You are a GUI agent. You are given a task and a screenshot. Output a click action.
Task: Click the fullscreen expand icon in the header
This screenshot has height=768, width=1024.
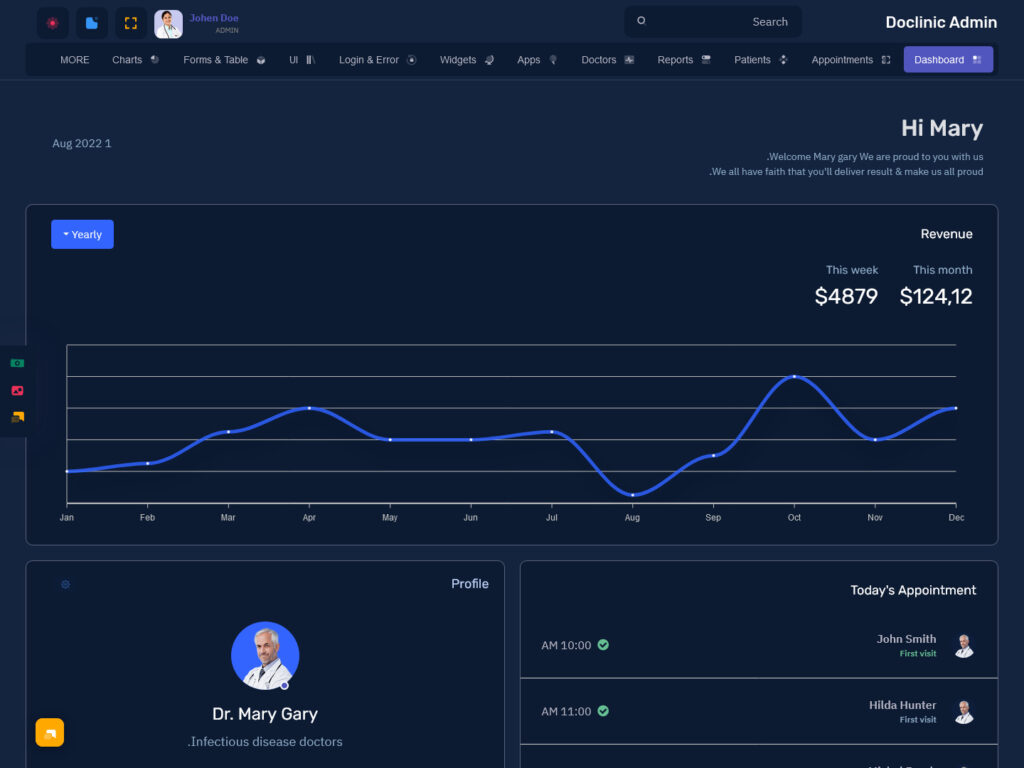131,22
